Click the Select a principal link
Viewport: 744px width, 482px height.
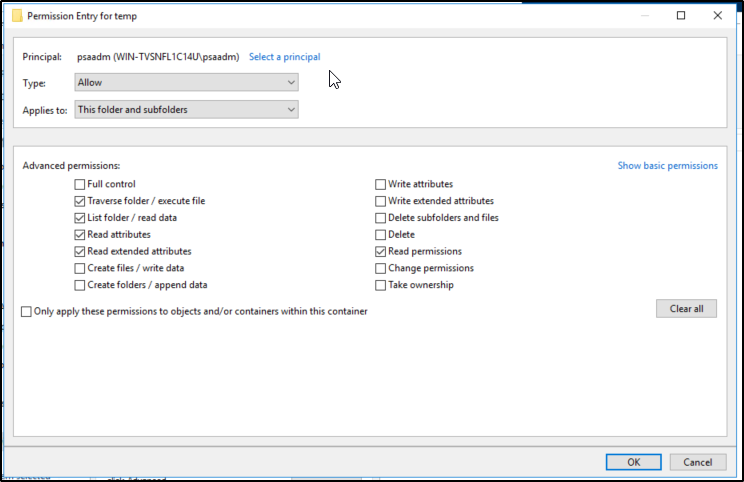(x=284, y=57)
